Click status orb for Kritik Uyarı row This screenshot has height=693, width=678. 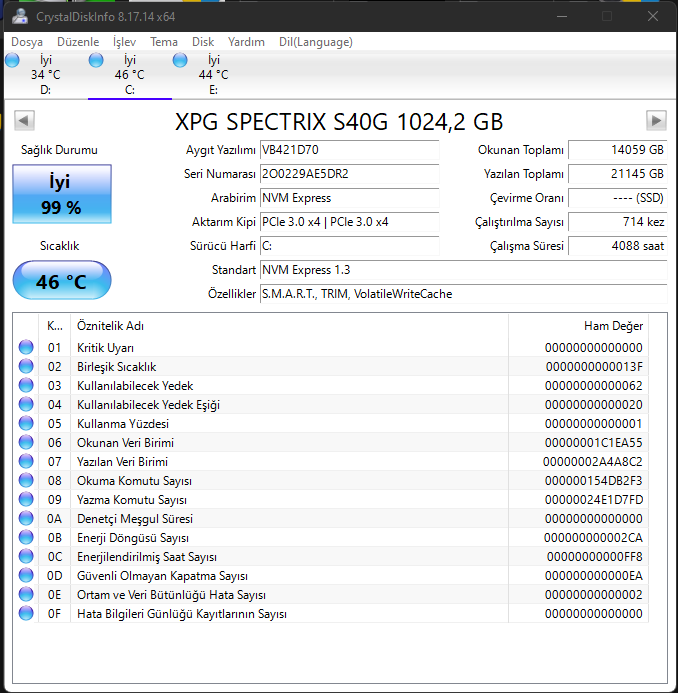[26, 347]
